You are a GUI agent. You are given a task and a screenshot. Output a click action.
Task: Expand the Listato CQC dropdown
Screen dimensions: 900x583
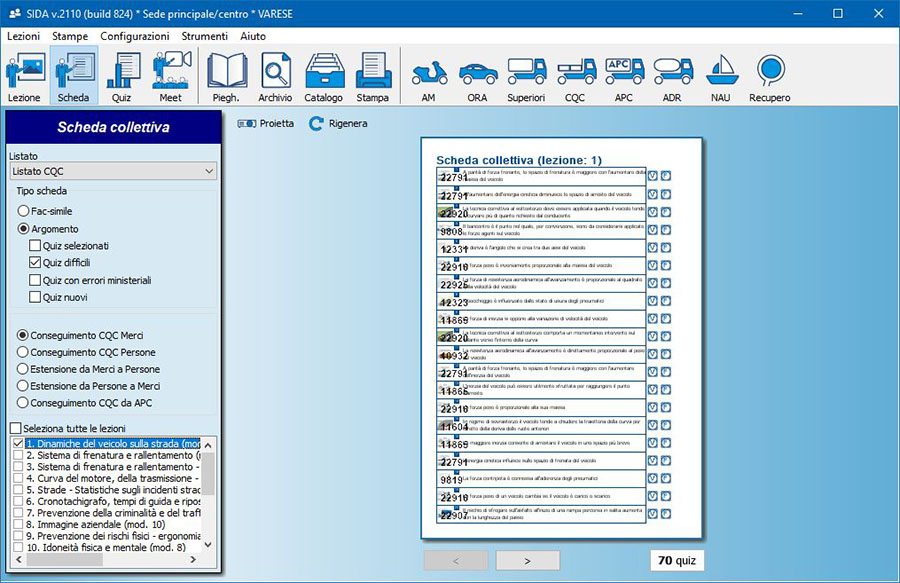point(208,172)
